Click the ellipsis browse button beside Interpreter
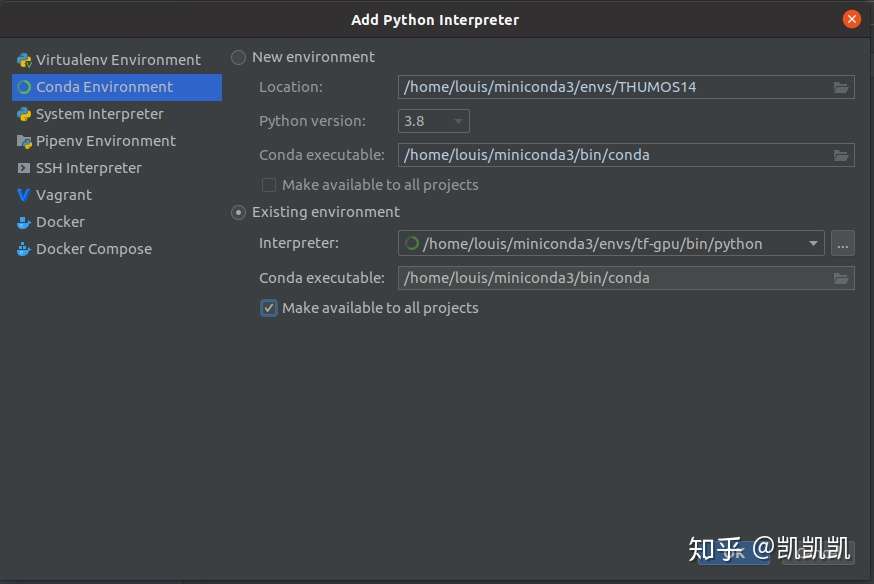This screenshot has height=584, width=874. [842, 244]
